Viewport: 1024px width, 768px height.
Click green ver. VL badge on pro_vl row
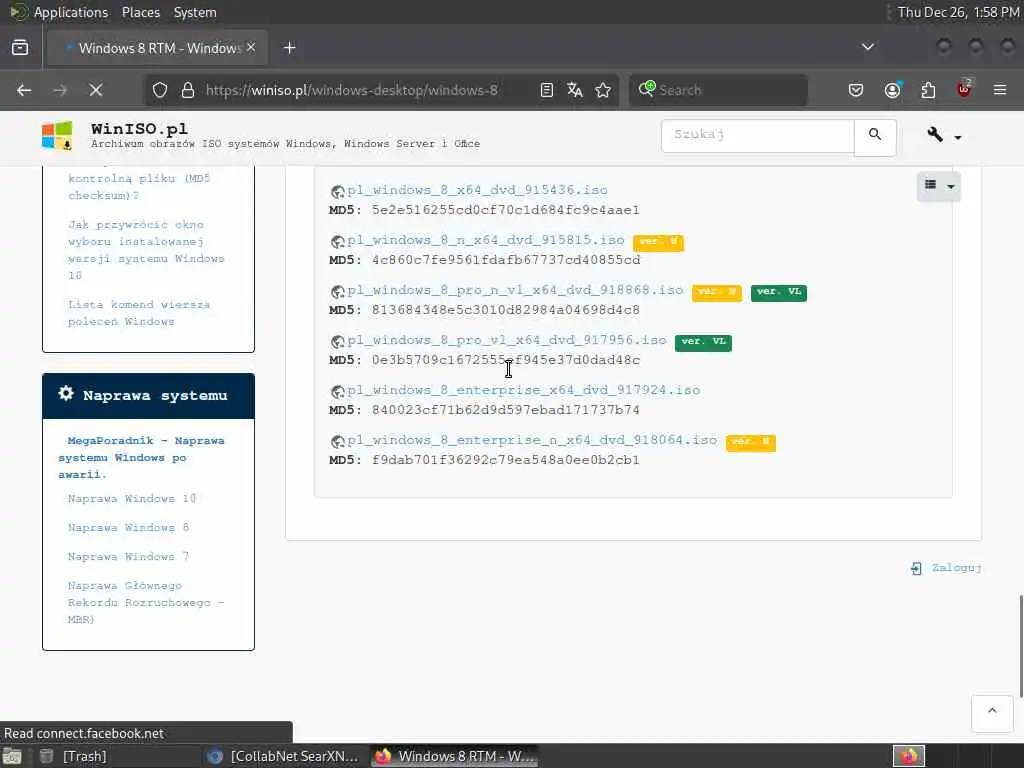coord(703,342)
